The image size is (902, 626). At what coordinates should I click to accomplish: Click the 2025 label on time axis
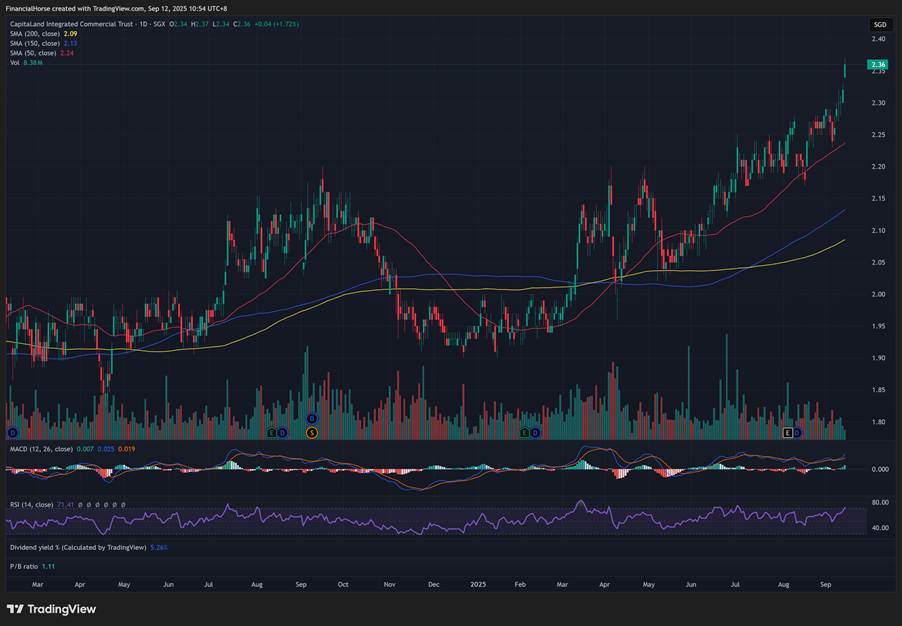(x=478, y=582)
